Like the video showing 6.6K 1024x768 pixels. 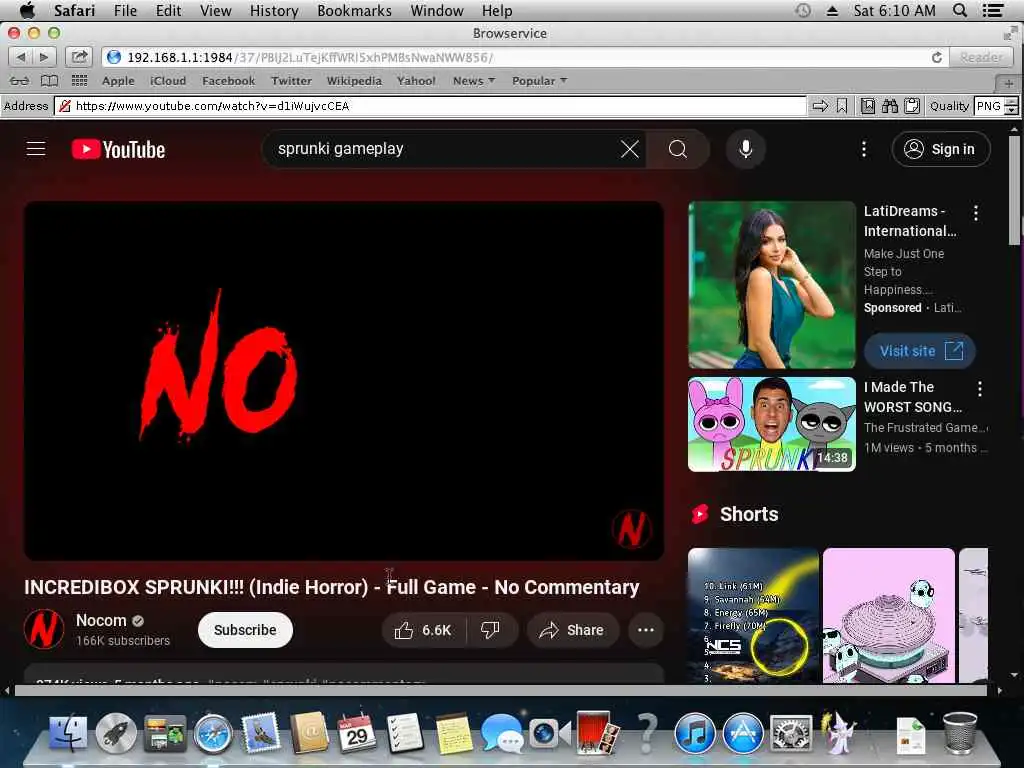point(424,630)
